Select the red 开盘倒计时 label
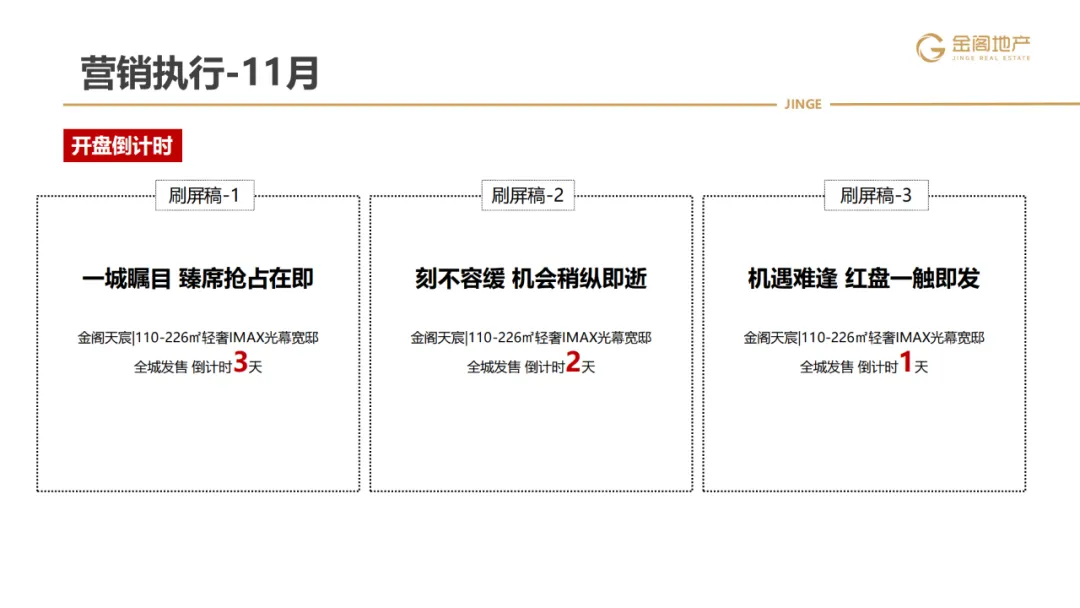Image resolution: width=1080 pixels, height=608 pixels. [x=123, y=145]
